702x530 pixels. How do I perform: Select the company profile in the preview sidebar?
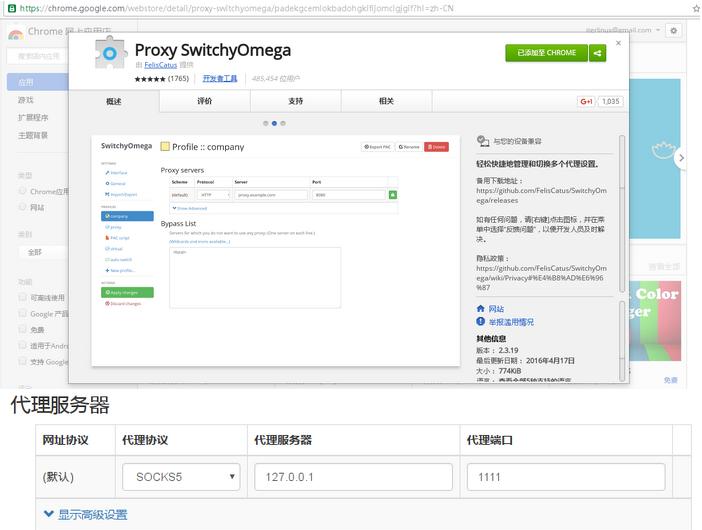coord(127,216)
